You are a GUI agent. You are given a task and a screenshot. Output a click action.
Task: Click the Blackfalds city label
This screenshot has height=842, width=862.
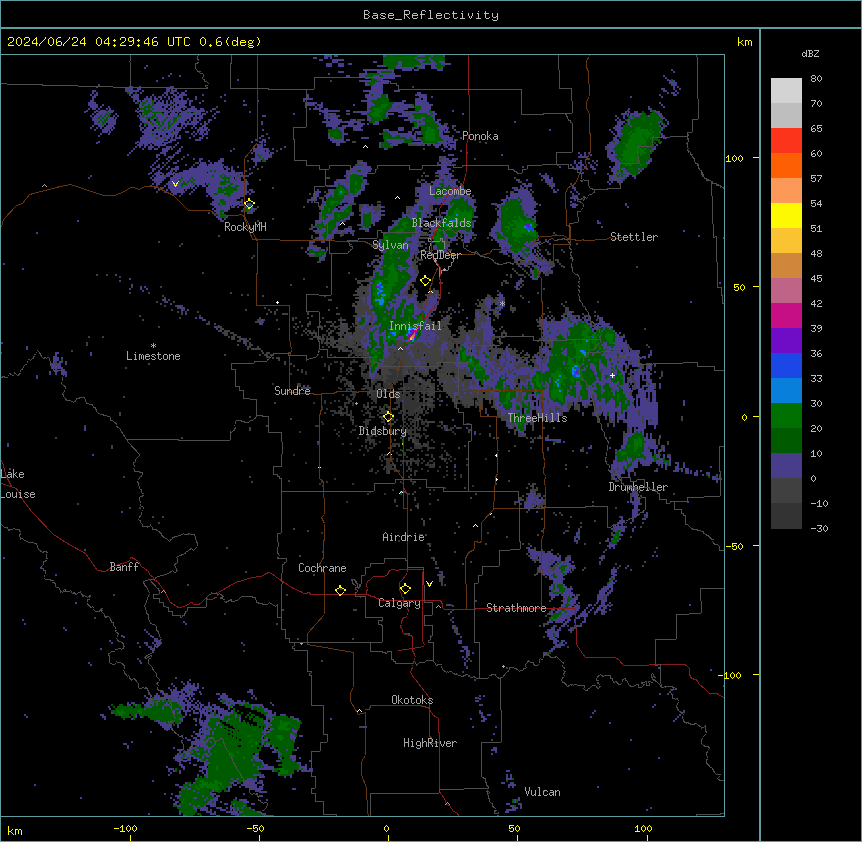(441, 223)
